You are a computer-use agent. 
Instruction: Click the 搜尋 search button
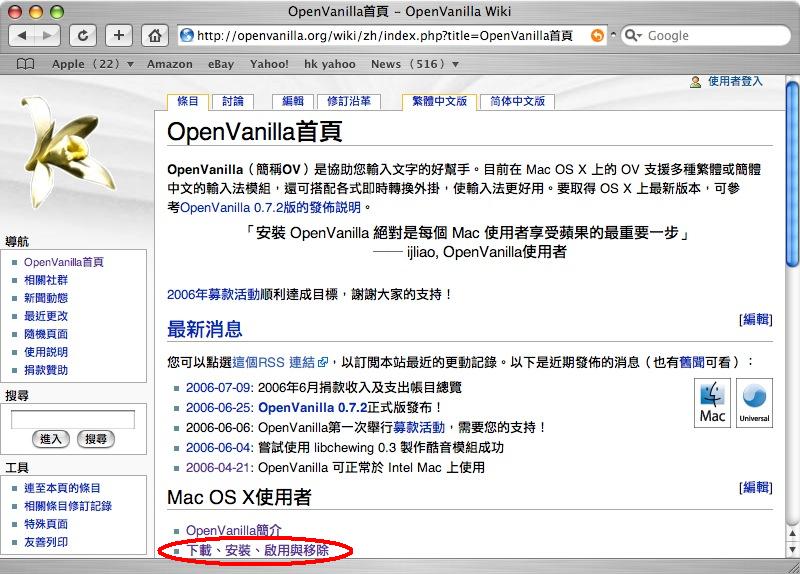coord(95,439)
